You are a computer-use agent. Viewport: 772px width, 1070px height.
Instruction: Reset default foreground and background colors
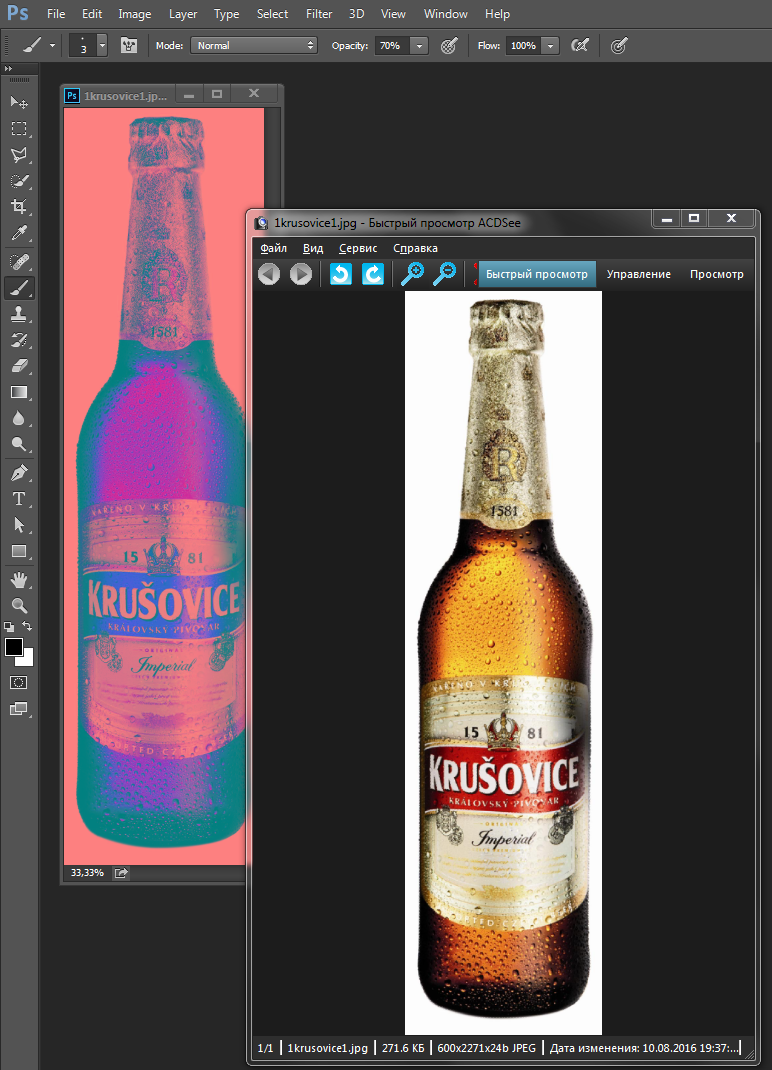tap(9, 626)
